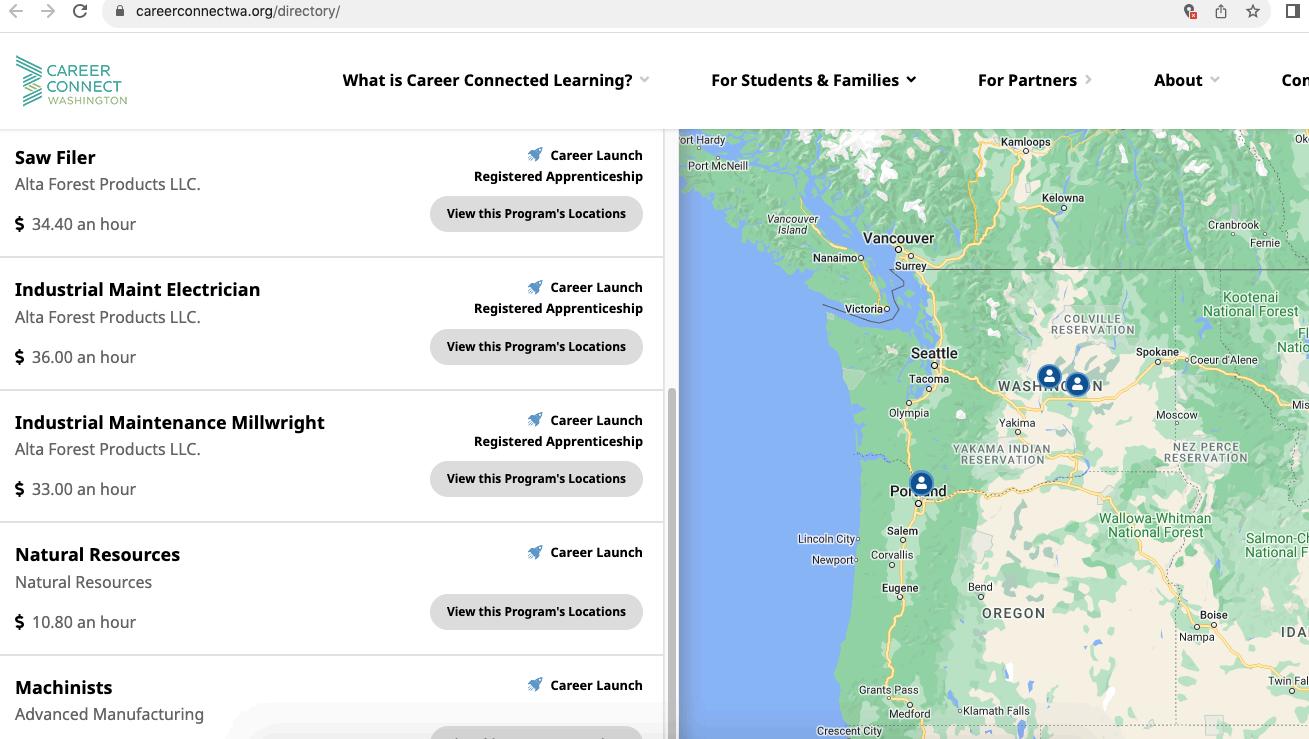1309x739 pixels.
Task: Open the Industrial Maintenance Millwright listing title
Action: [170, 422]
